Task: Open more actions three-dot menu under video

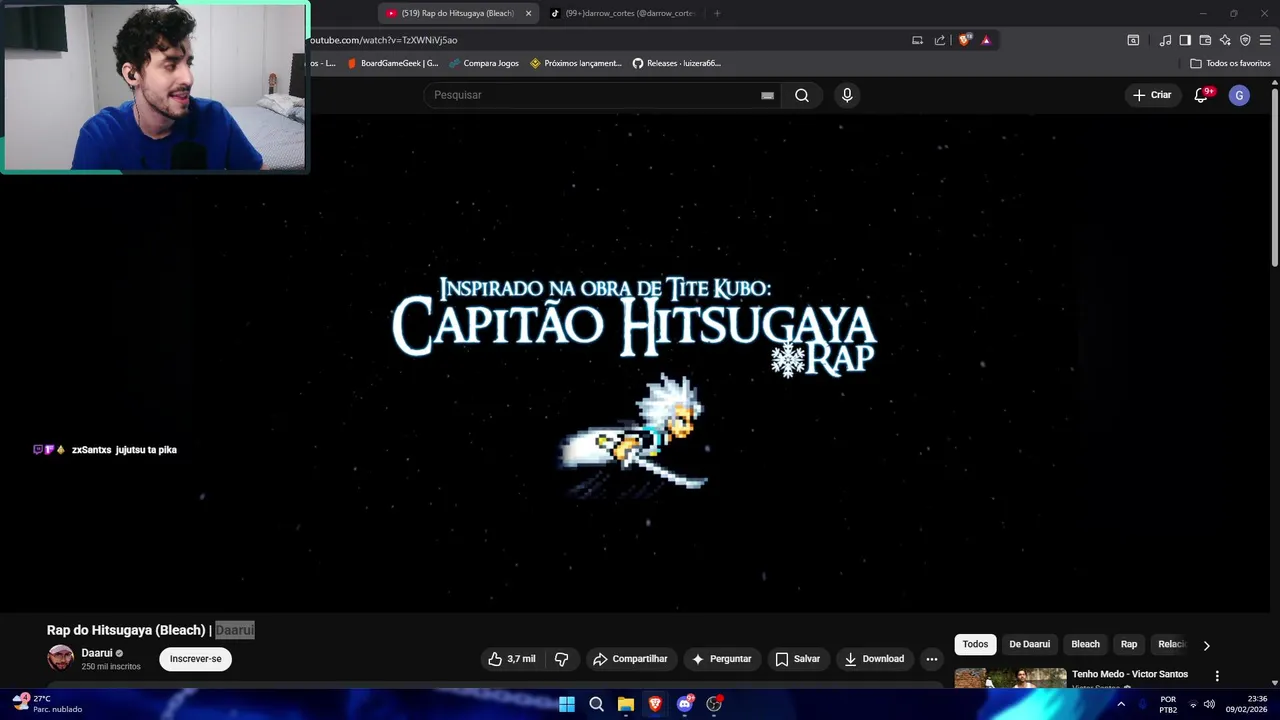Action: pyautogui.click(x=932, y=659)
